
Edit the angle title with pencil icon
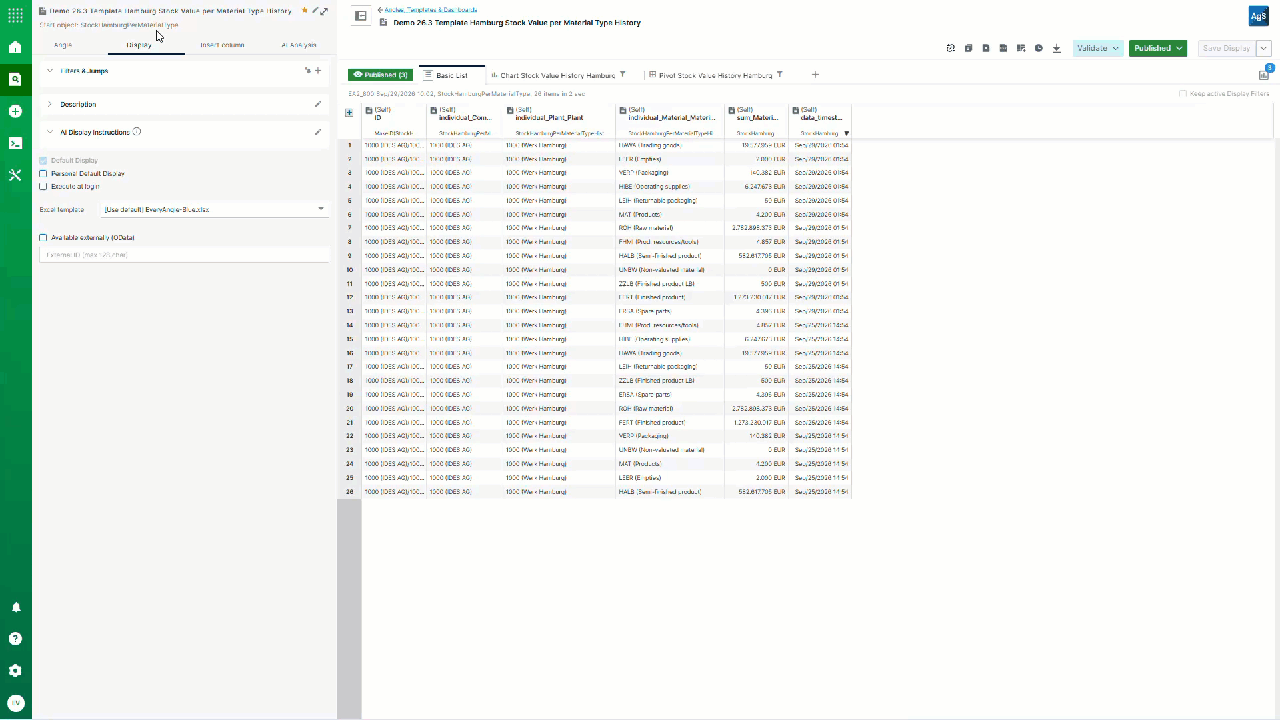(x=315, y=11)
